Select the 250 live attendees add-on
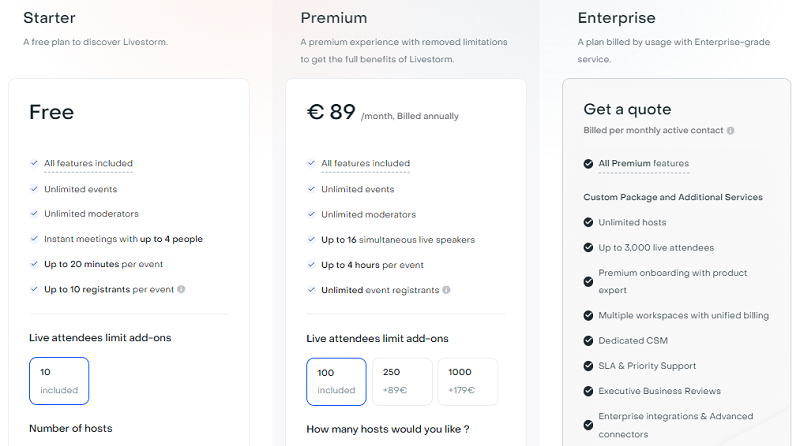 point(402,382)
